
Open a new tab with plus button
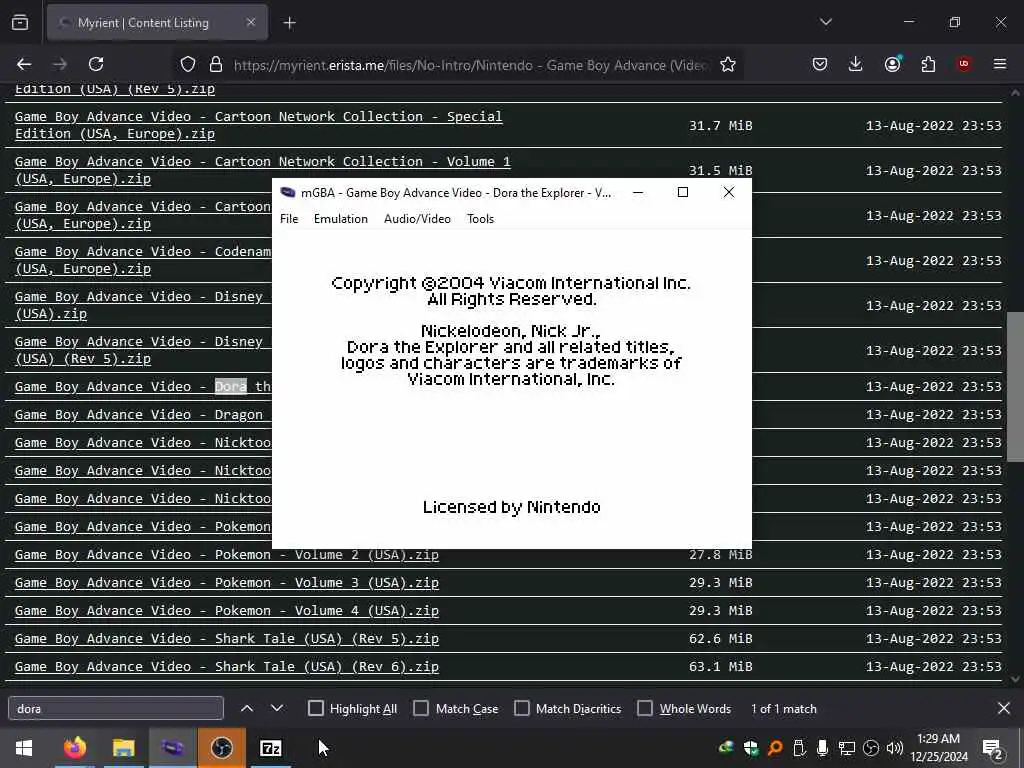tap(289, 23)
